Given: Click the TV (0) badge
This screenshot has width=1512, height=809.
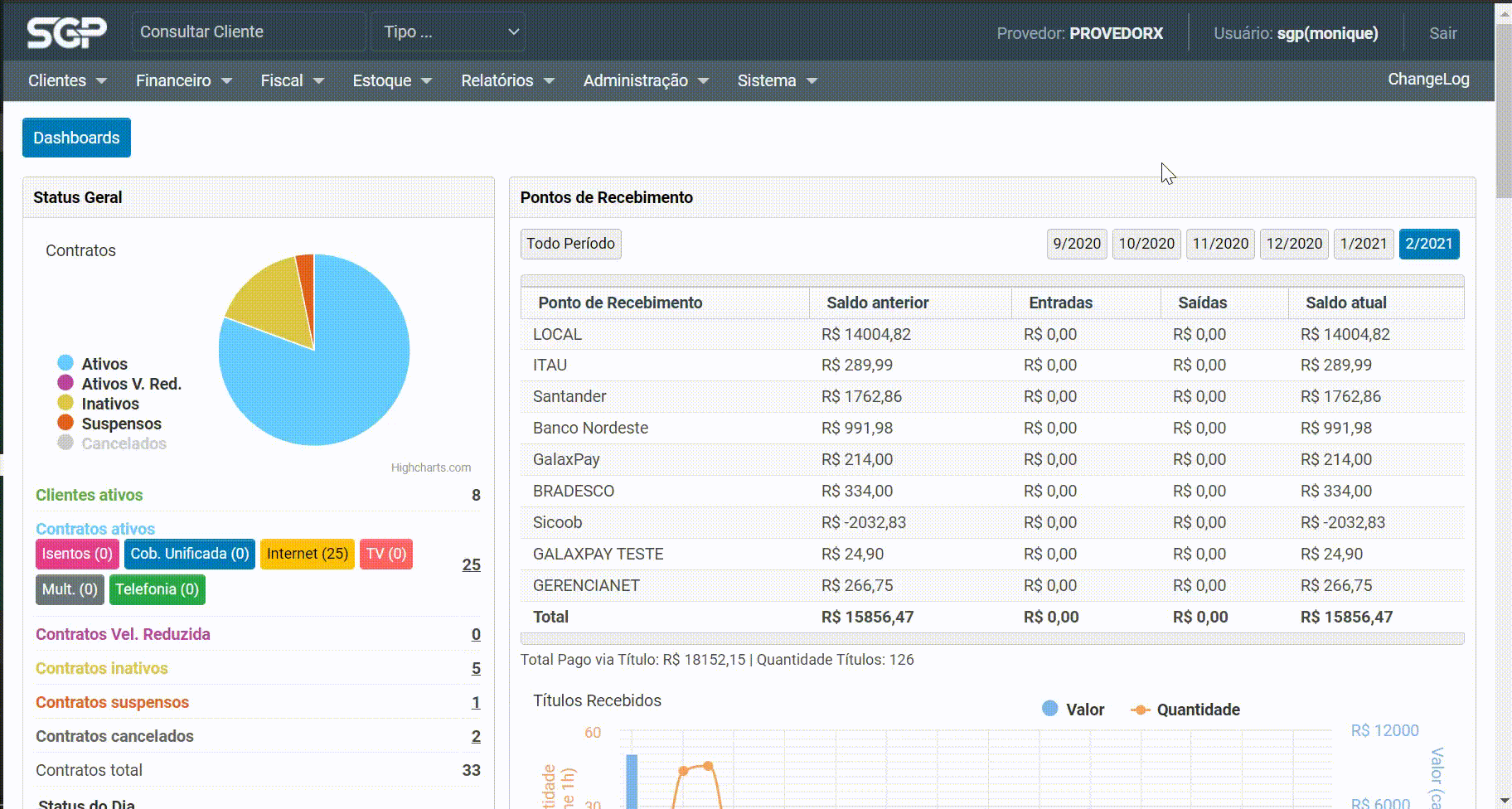Looking at the screenshot, I should tap(386, 554).
